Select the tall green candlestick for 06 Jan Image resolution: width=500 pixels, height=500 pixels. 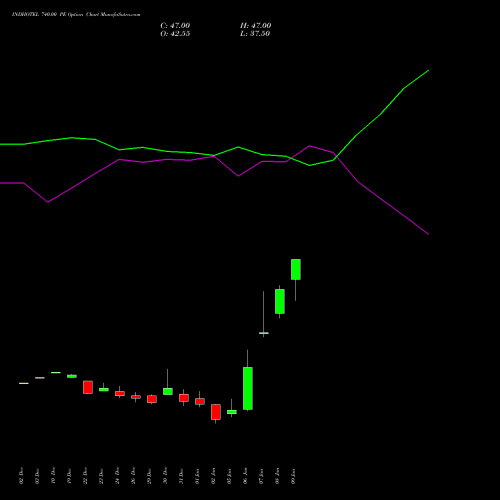click(x=248, y=388)
